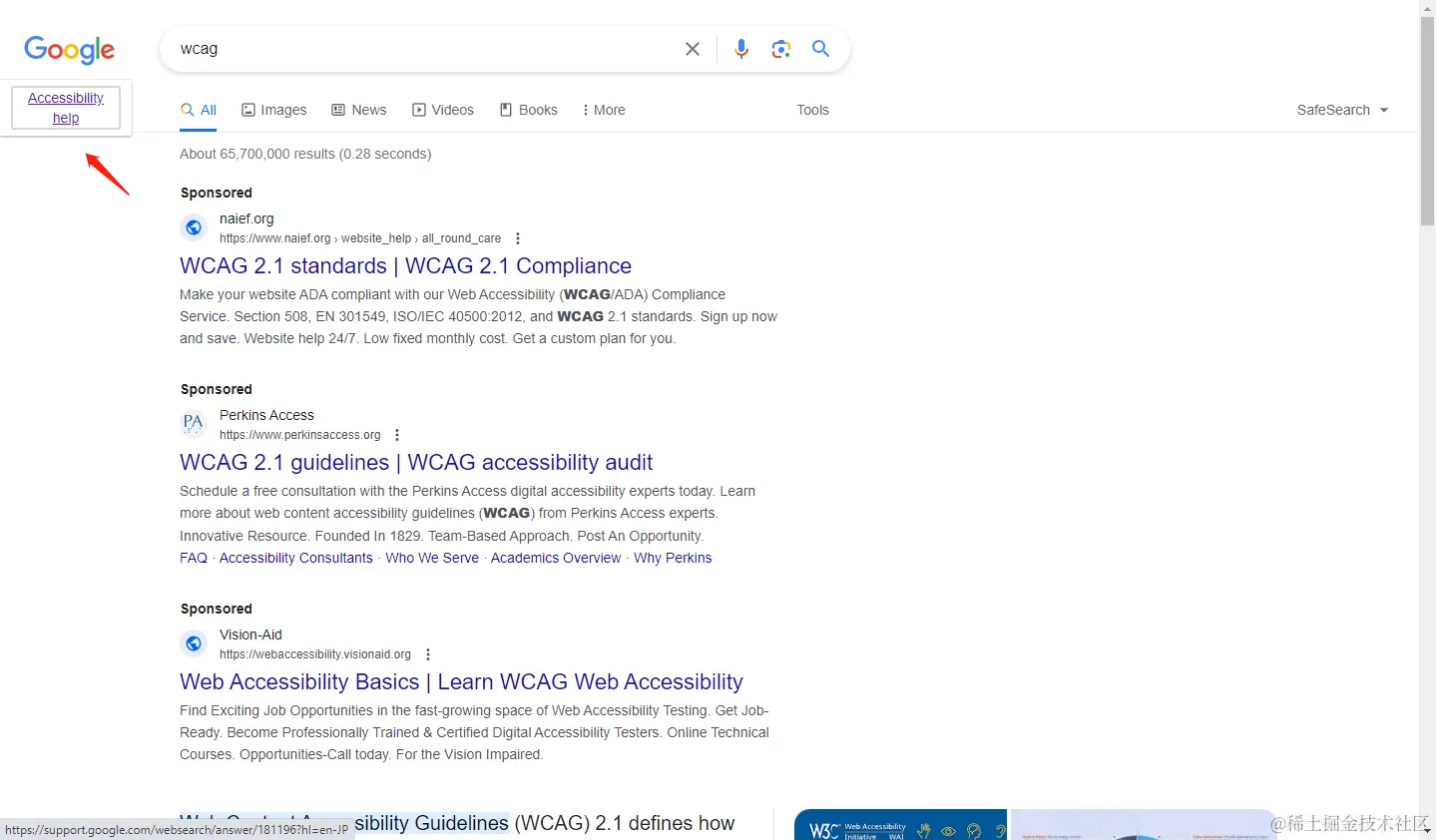The height and width of the screenshot is (840, 1436).
Task: Click the Perkins Access PA favicon
Action: click(x=194, y=424)
